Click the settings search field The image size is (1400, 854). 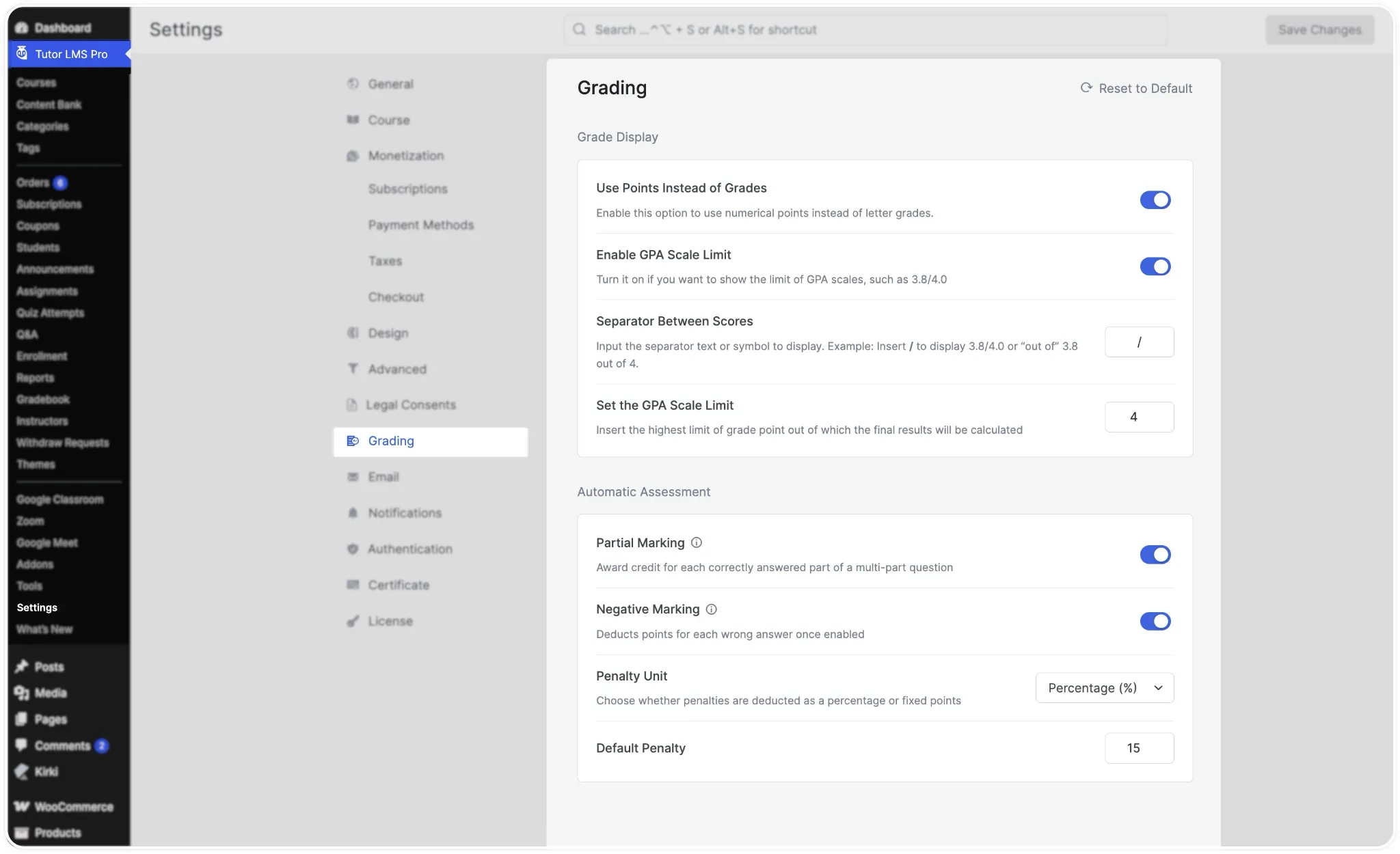click(x=865, y=29)
